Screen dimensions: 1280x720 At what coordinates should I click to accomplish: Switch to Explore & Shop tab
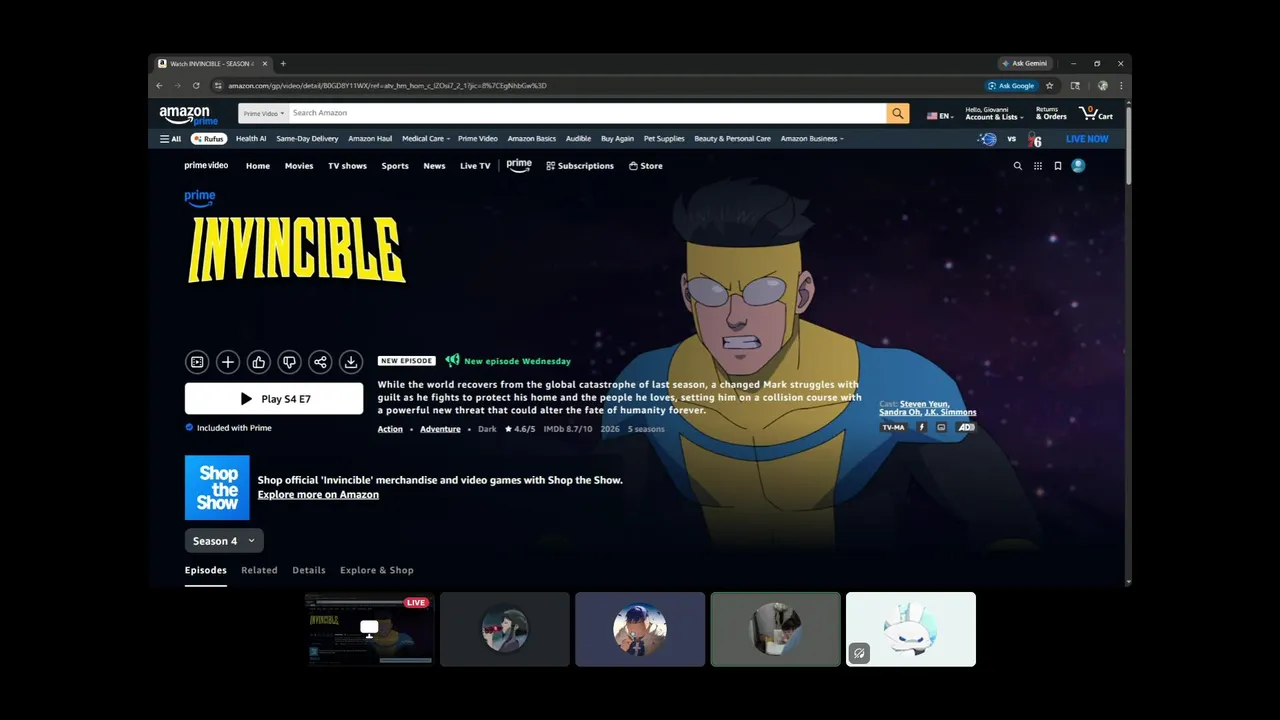click(x=377, y=570)
